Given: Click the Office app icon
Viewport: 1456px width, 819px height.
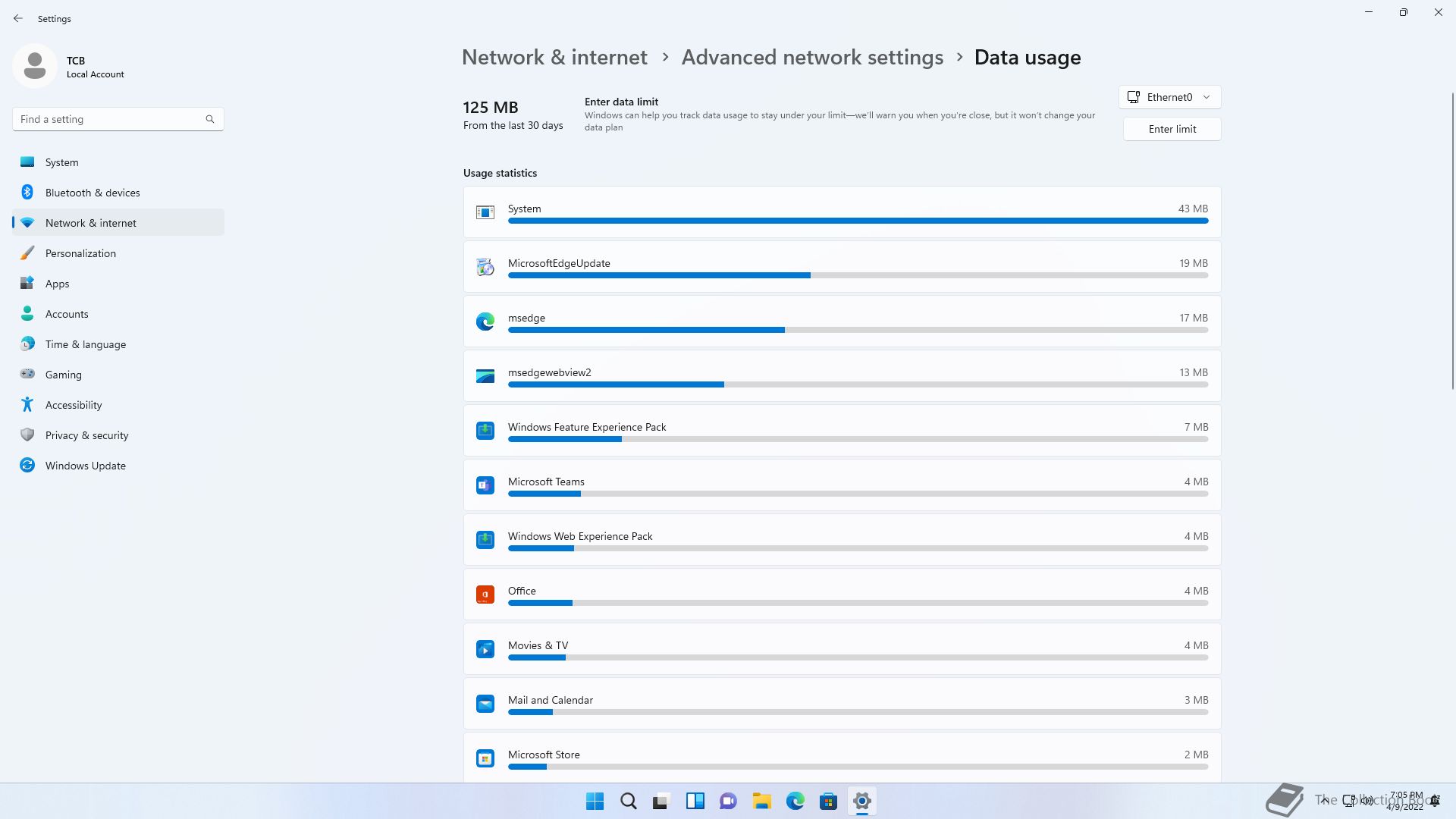Looking at the screenshot, I should (x=485, y=595).
